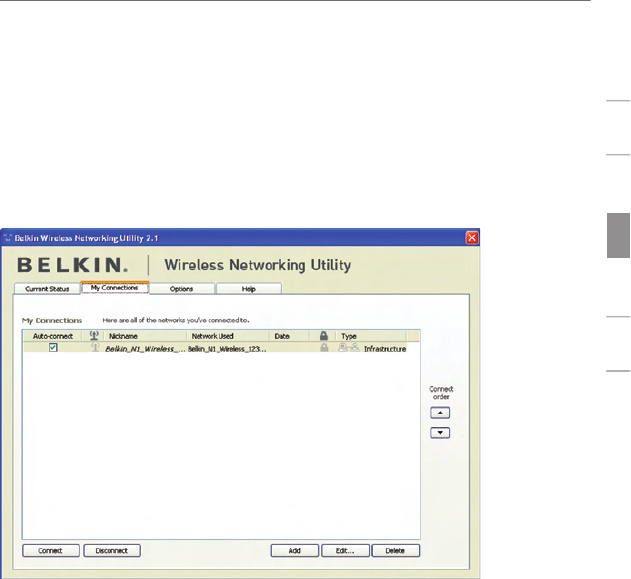This screenshot has height=579, width=631.
Task: Click the infrastructure network type icon
Action: (x=349, y=348)
